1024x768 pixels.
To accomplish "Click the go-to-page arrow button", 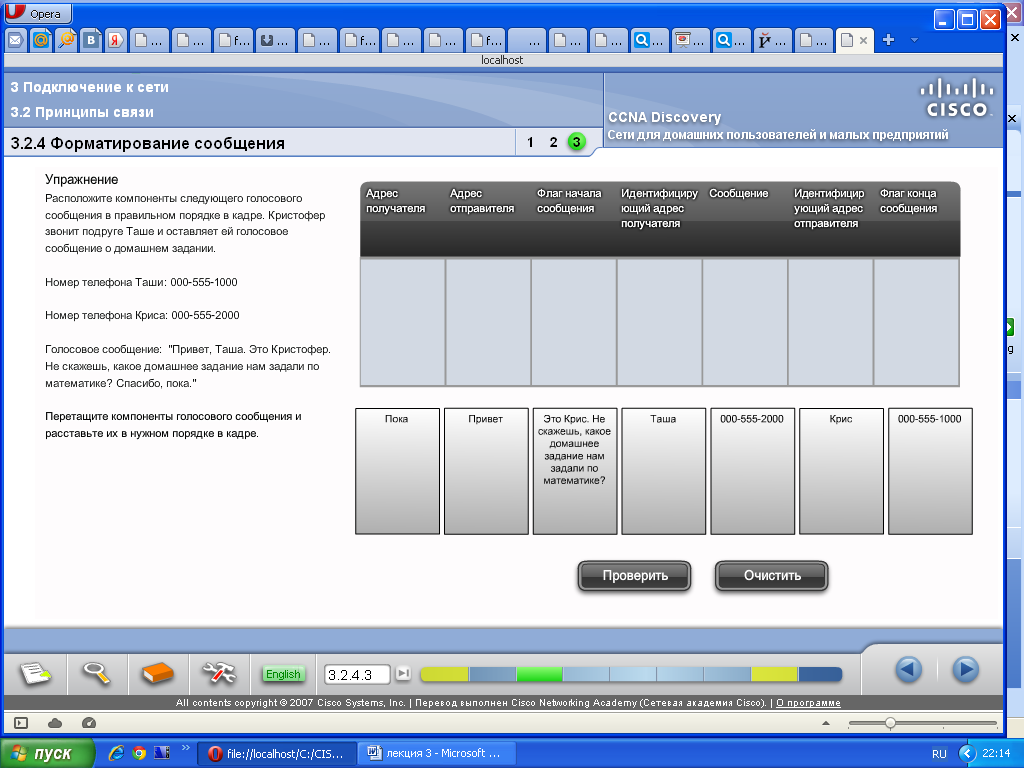I will 404,673.
